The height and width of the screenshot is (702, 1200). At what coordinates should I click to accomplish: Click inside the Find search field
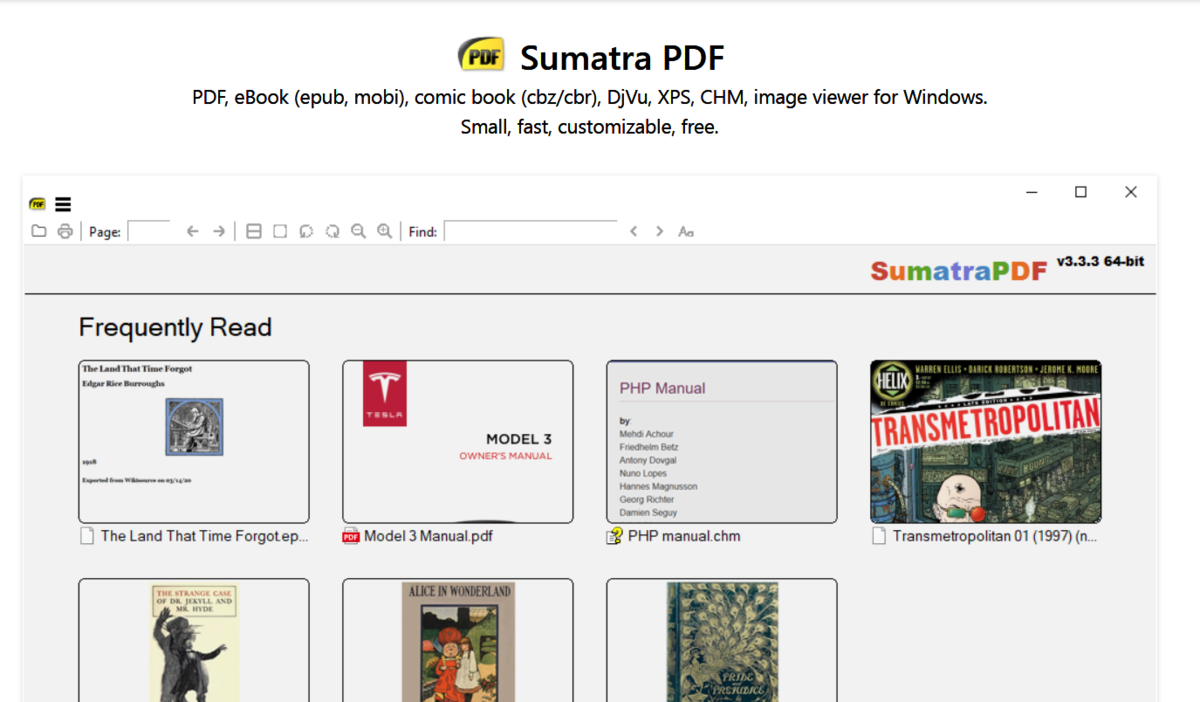point(530,231)
